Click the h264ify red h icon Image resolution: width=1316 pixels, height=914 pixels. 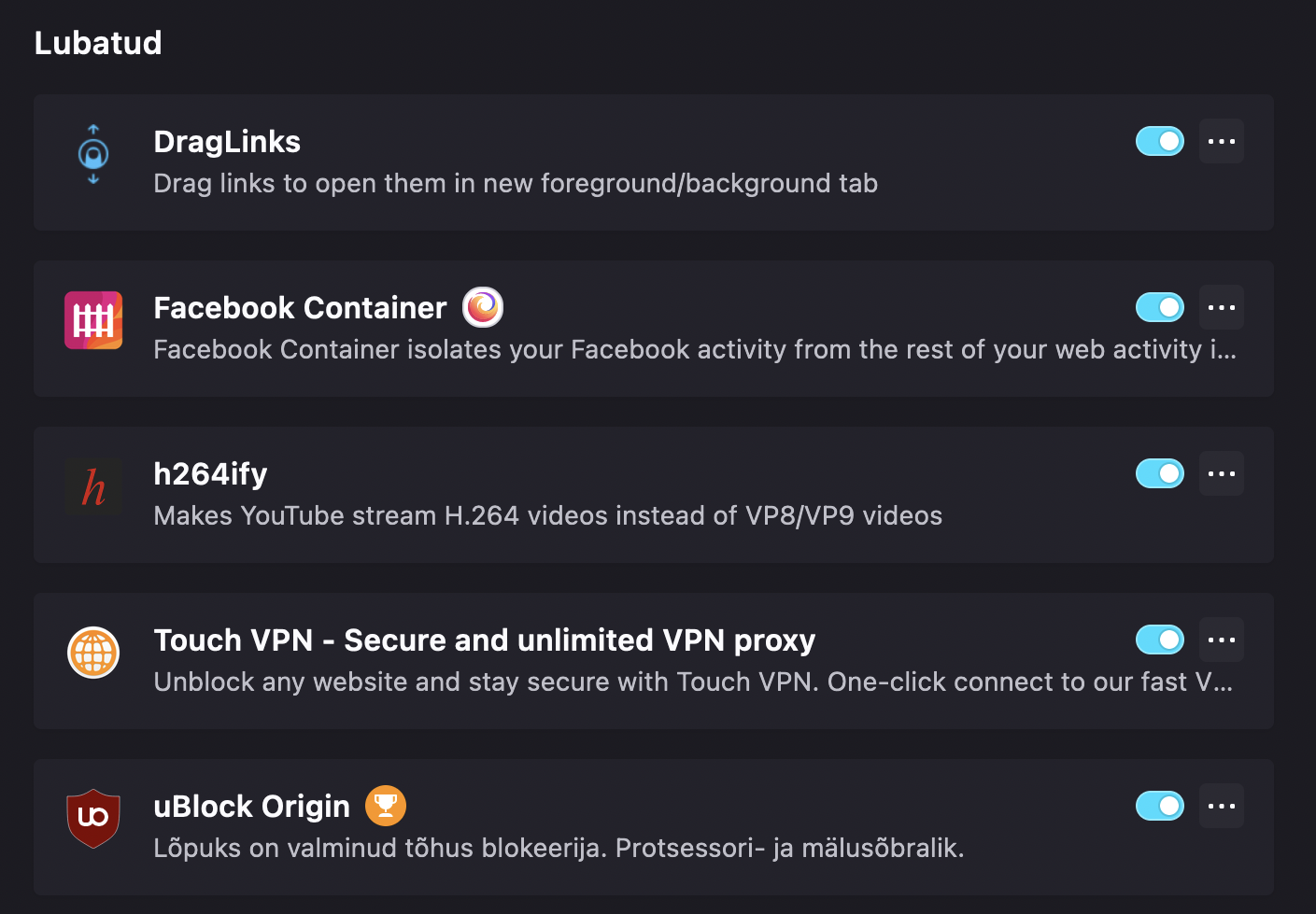pyautogui.click(x=93, y=486)
